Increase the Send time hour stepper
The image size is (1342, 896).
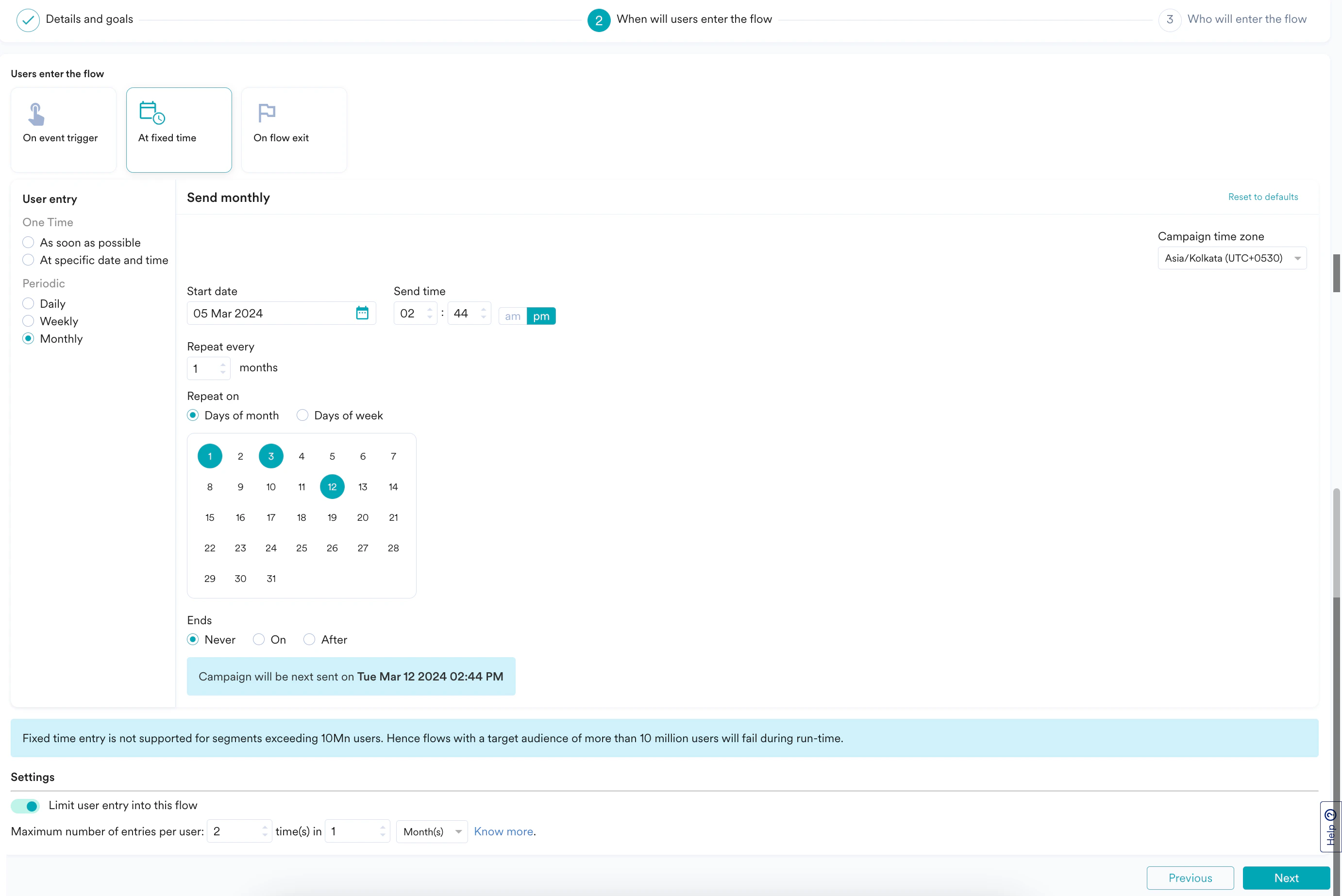(x=430, y=309)
